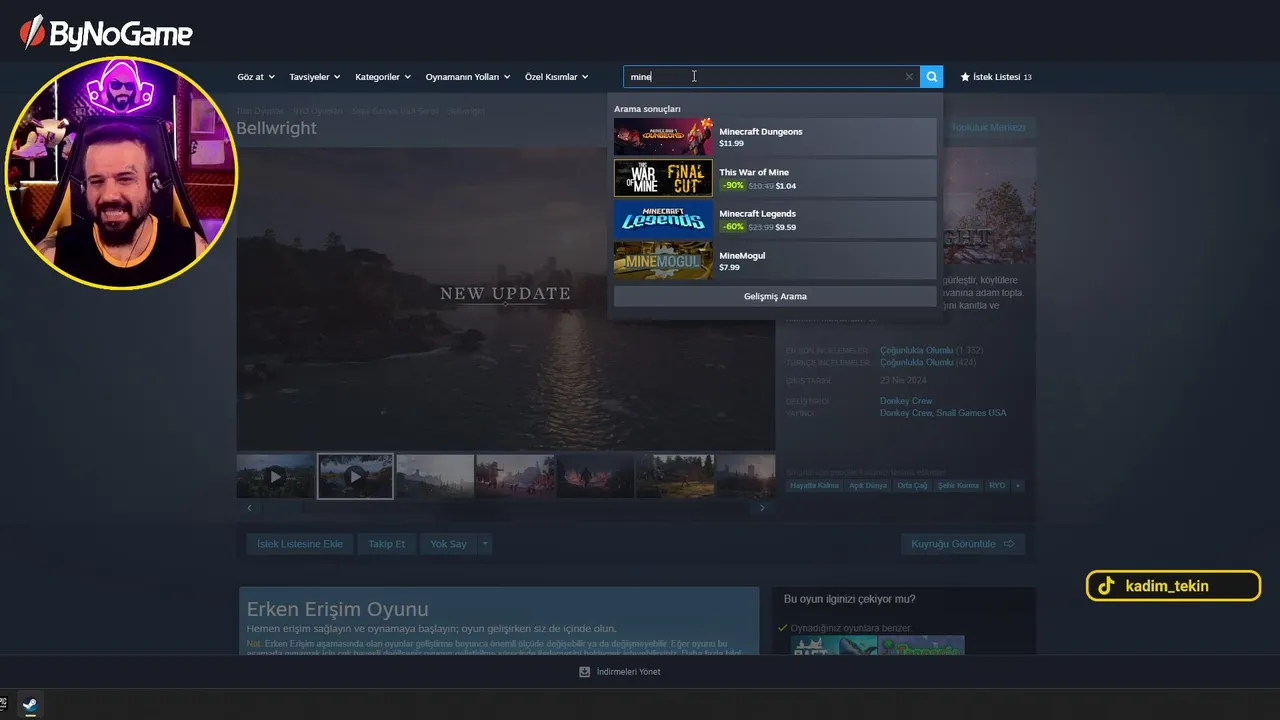Click the İndirmeleri Yönet downloads button
The image size is (1280, 720).
click(620, 672)
